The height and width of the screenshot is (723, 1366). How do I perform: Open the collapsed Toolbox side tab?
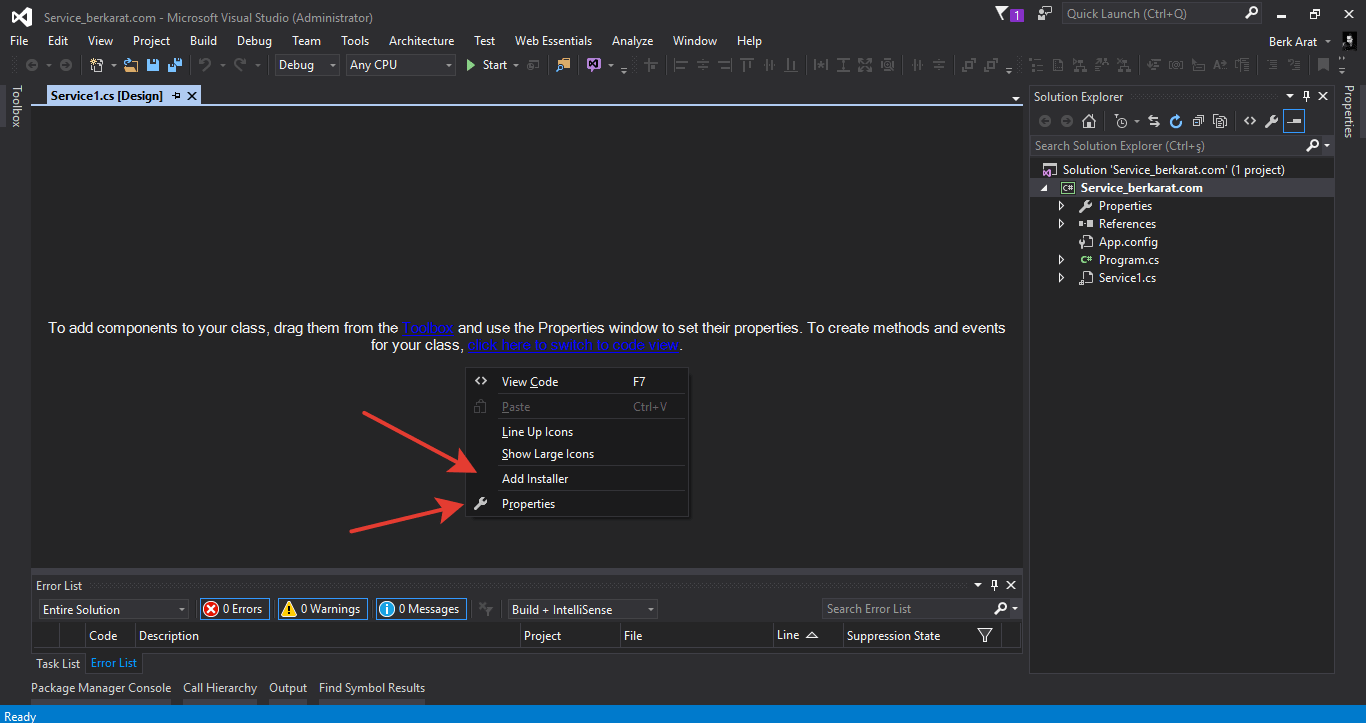point(15,106)
